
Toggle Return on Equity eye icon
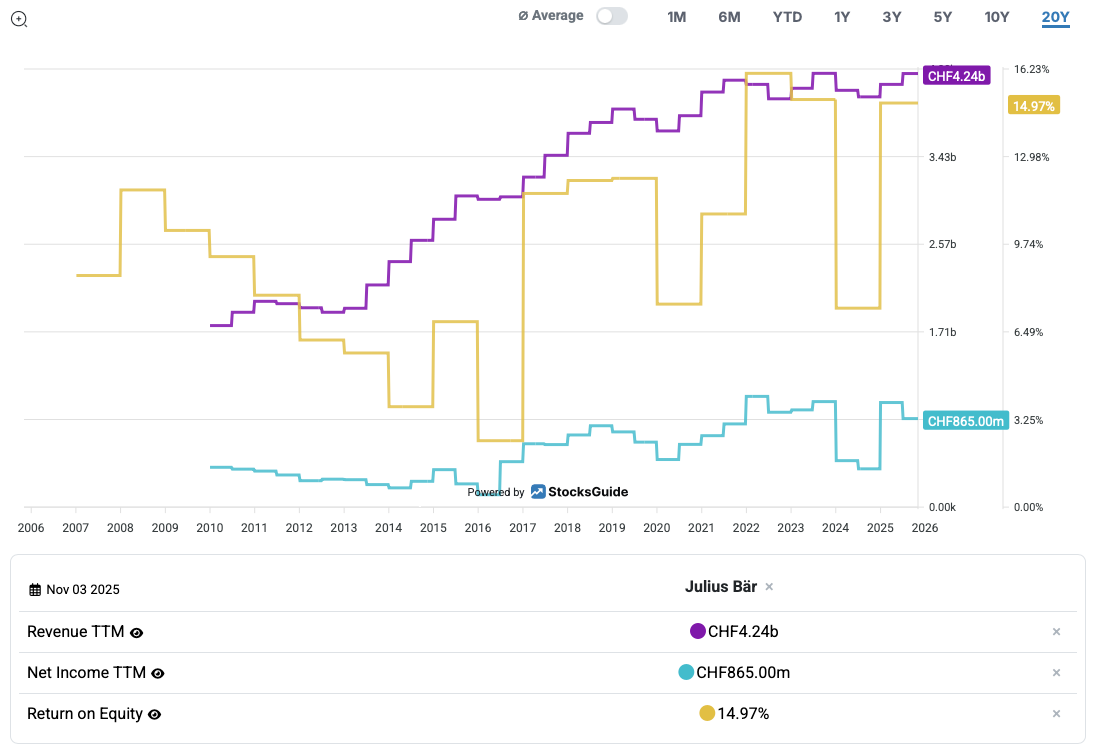(x=154, y=715)
